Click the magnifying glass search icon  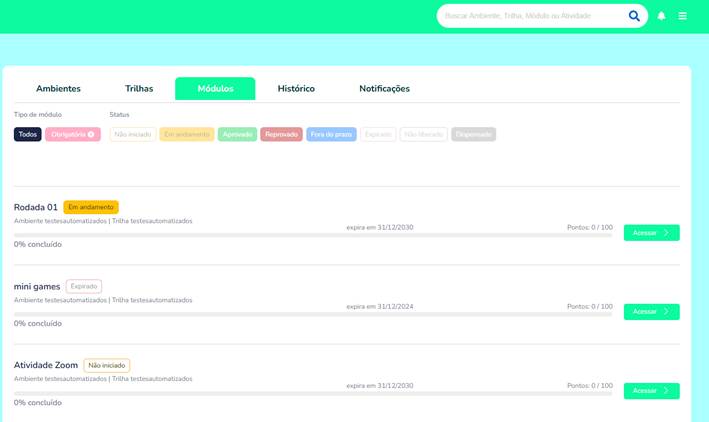634,16
